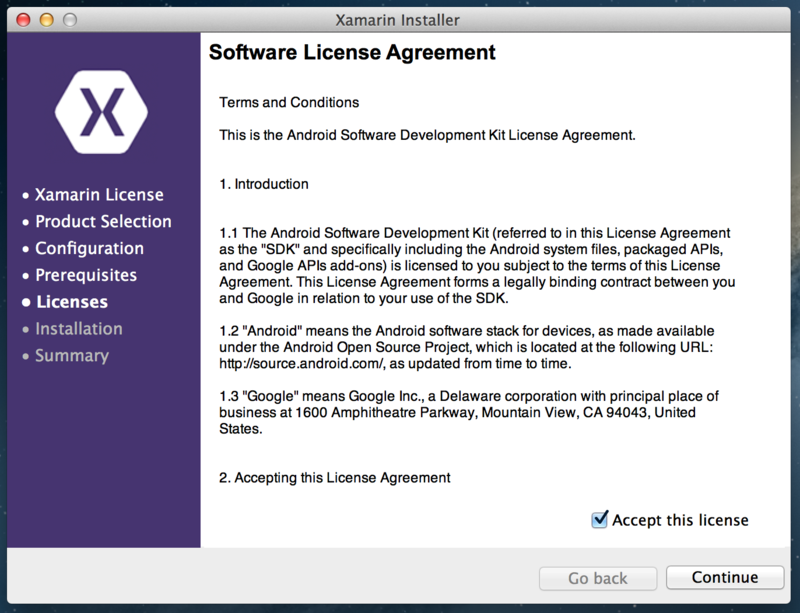Select the Summary step in sidebar
This screenshot has width=800, height=613.
[72, 356]
